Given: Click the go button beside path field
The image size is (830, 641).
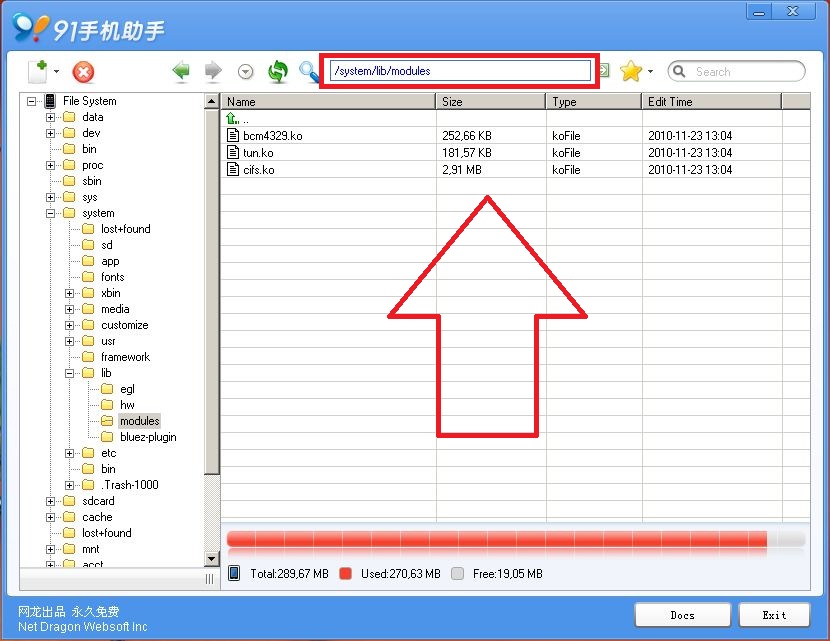Looking at the screenshot, I should (x=604, y=70).
